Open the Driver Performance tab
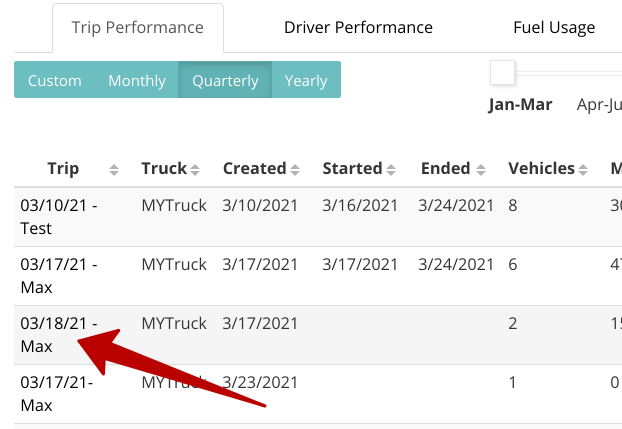The width and height of the screenshot is (622, 429). pyautogui.click(x=358, y=28)
